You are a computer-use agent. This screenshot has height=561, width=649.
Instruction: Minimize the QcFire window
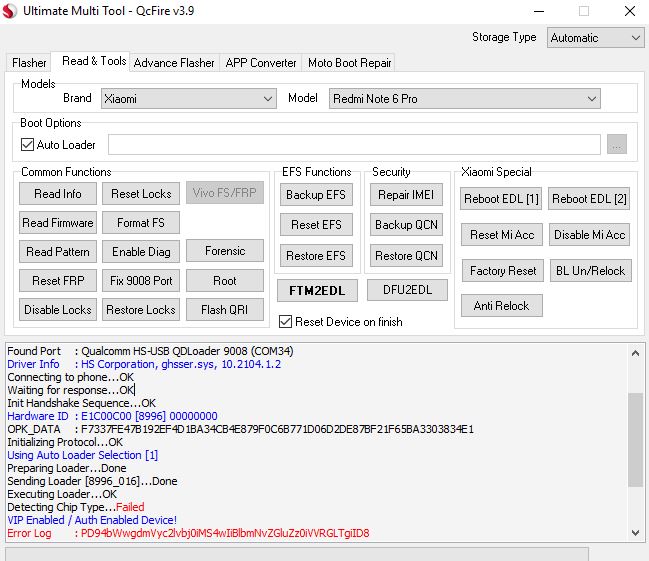click(539, 11)
